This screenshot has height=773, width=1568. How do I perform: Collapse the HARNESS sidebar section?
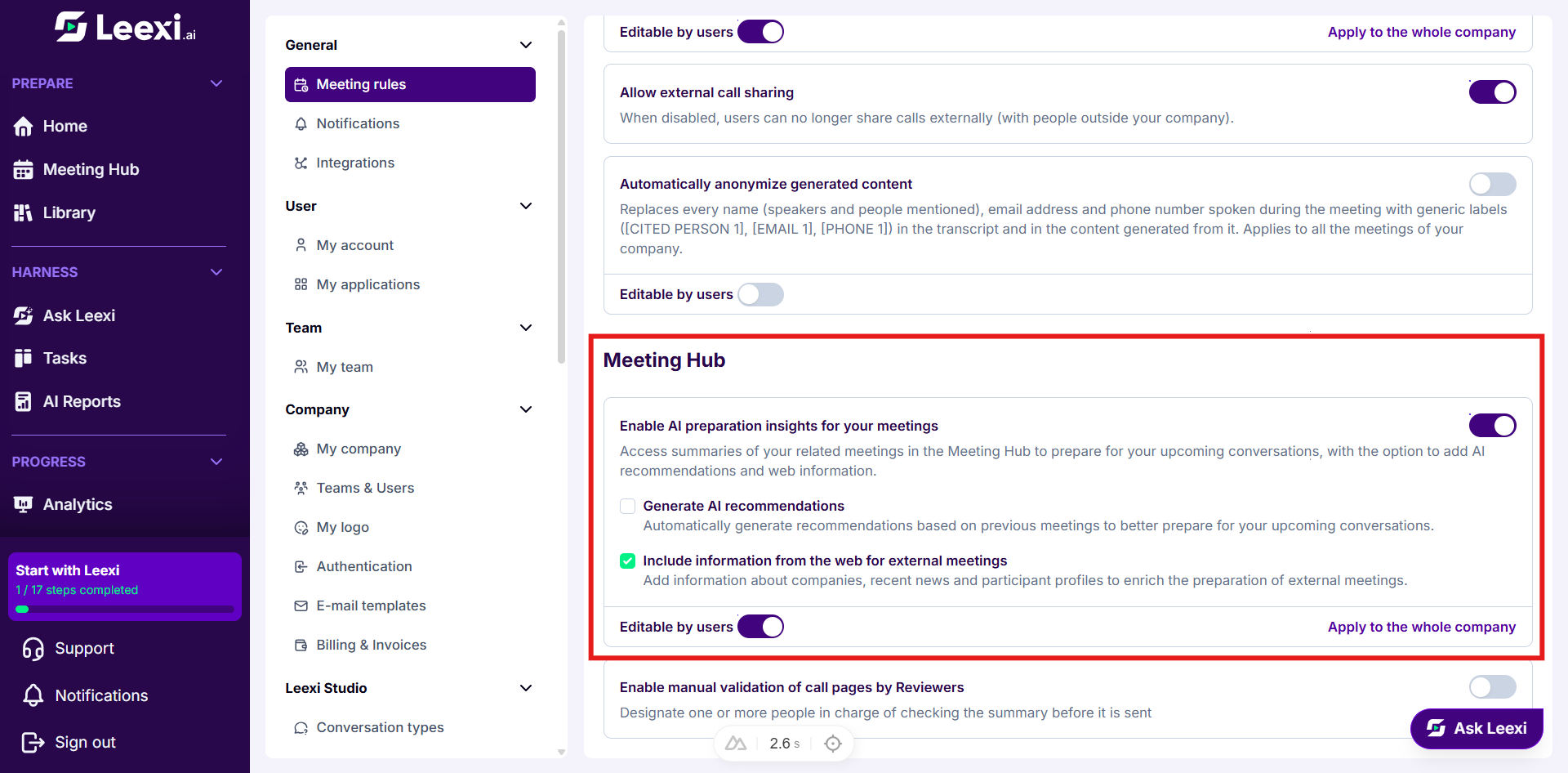[216, 272]
